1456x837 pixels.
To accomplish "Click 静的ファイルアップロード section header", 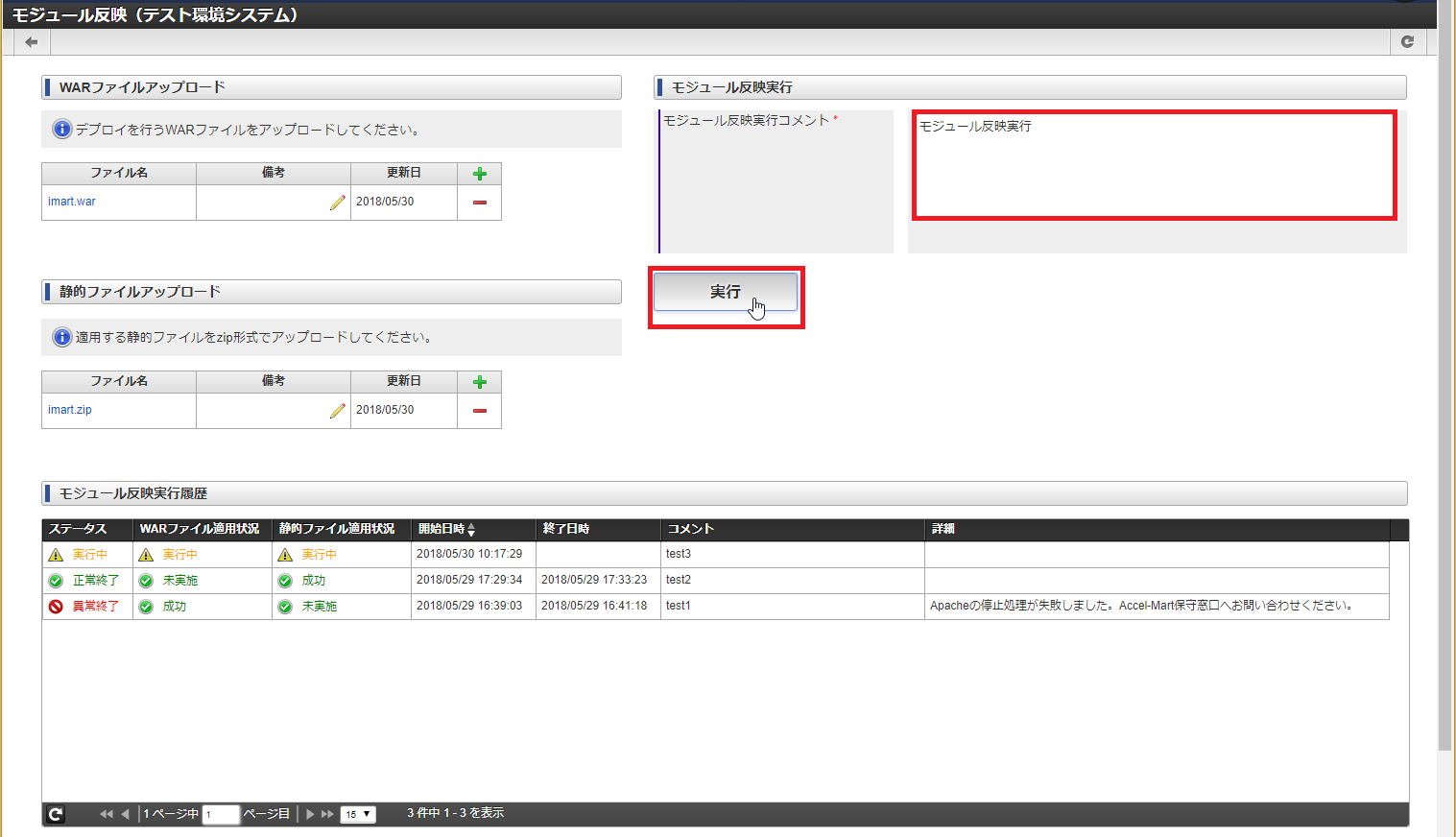I will (x=331, y=292).
